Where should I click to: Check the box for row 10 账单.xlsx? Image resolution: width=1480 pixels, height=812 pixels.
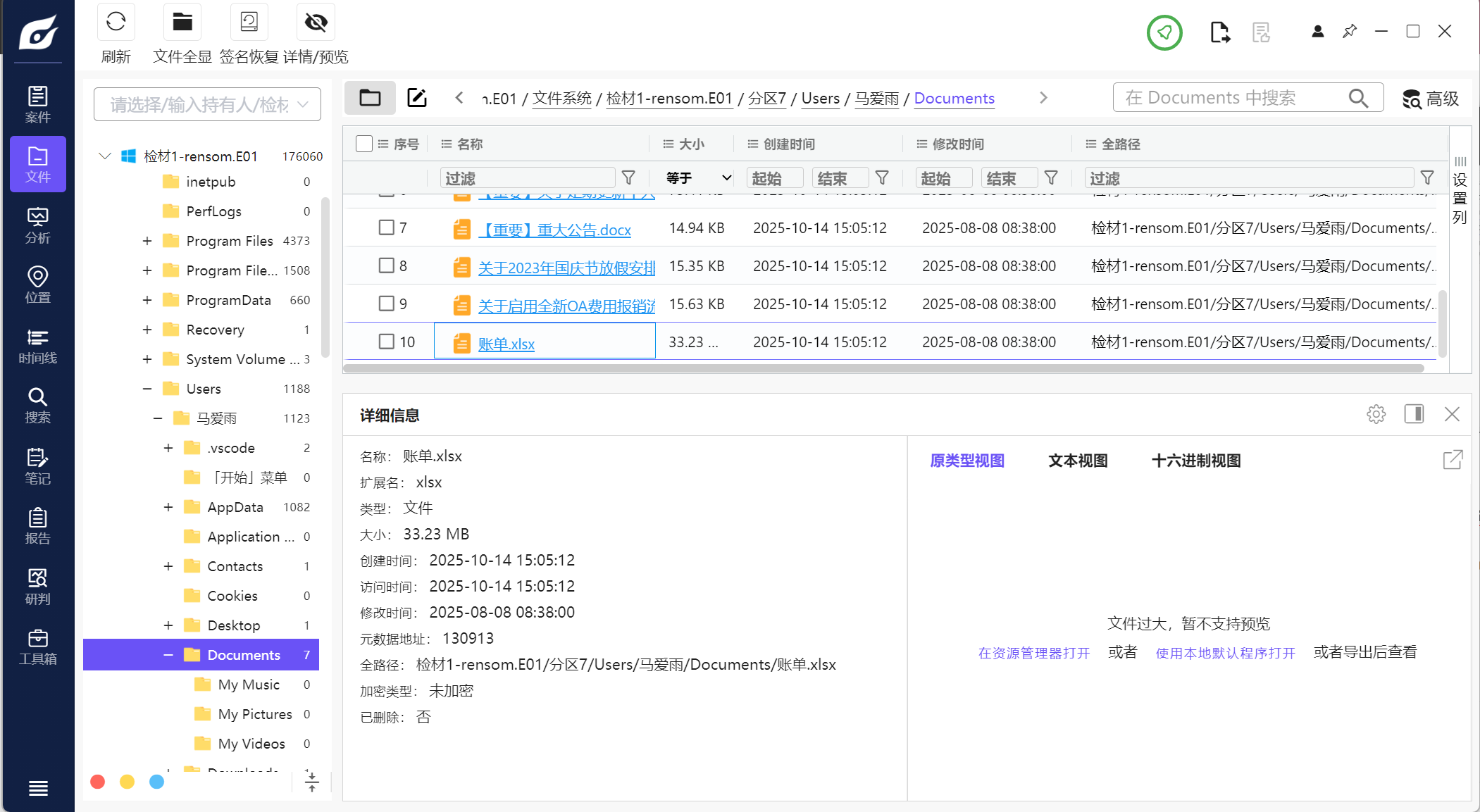point(386,342)
